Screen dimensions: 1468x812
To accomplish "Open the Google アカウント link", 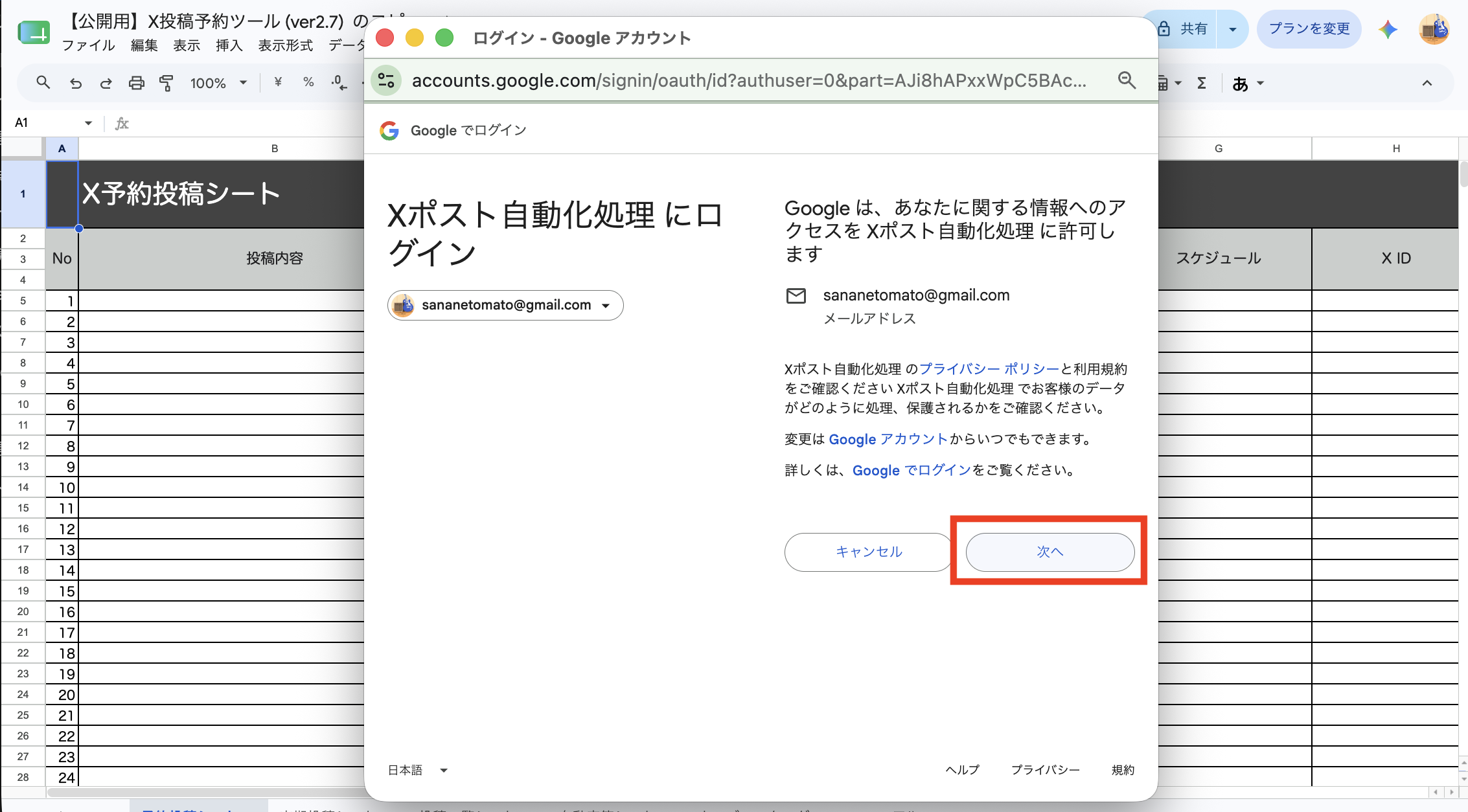I will [888, 439].
